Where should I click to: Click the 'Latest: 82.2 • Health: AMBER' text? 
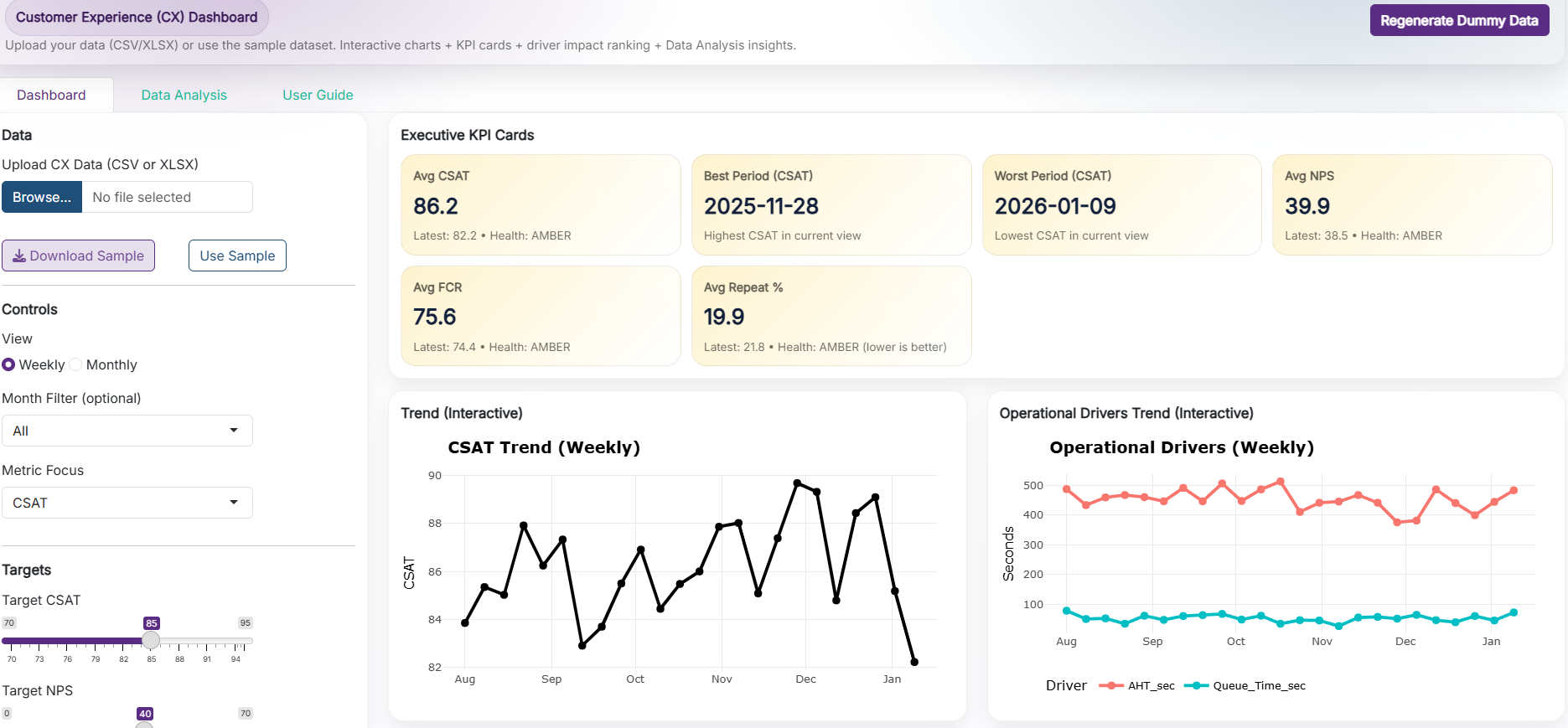tap(492, 235)
